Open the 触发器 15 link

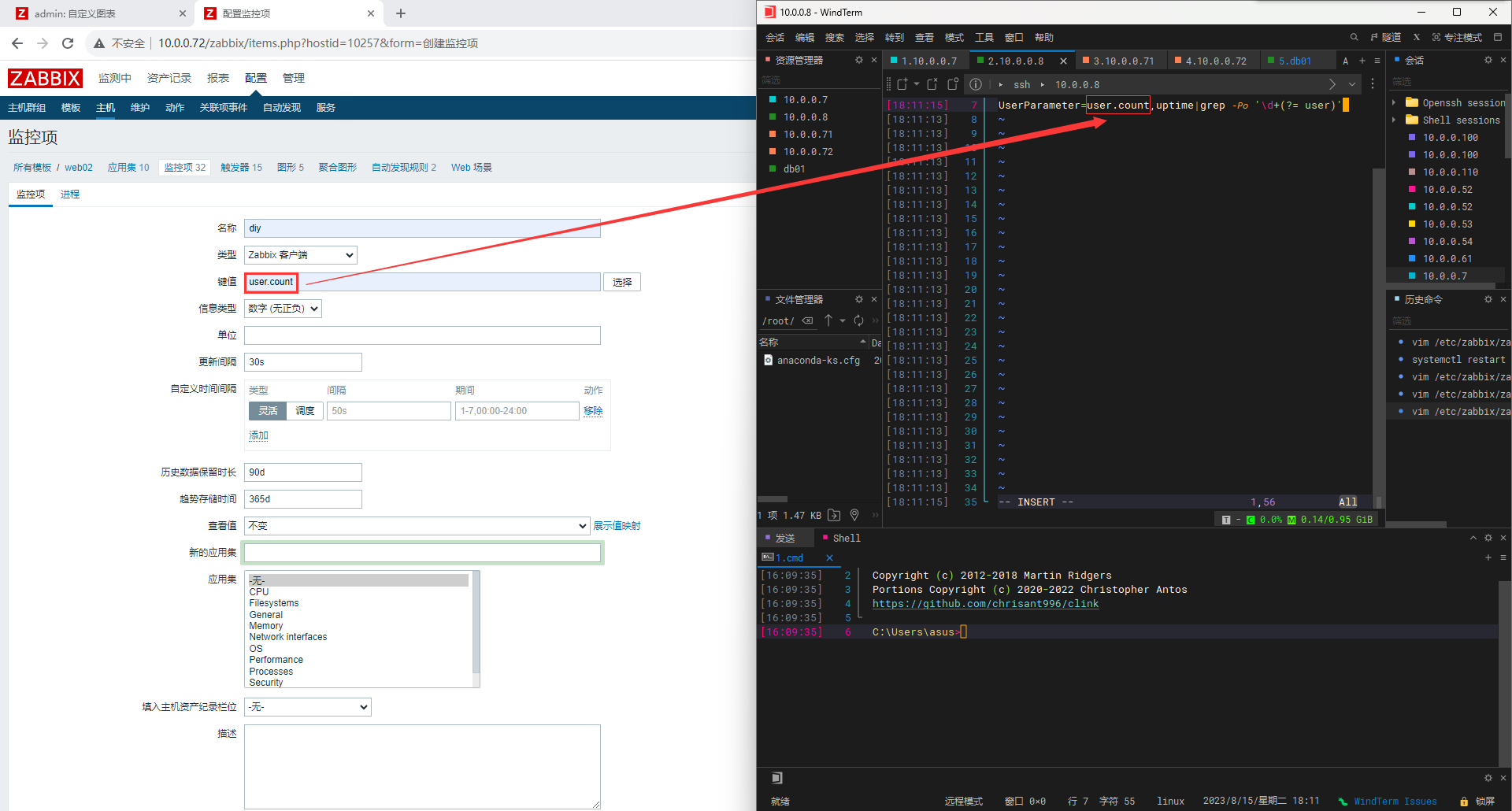(x=241, y=168)
